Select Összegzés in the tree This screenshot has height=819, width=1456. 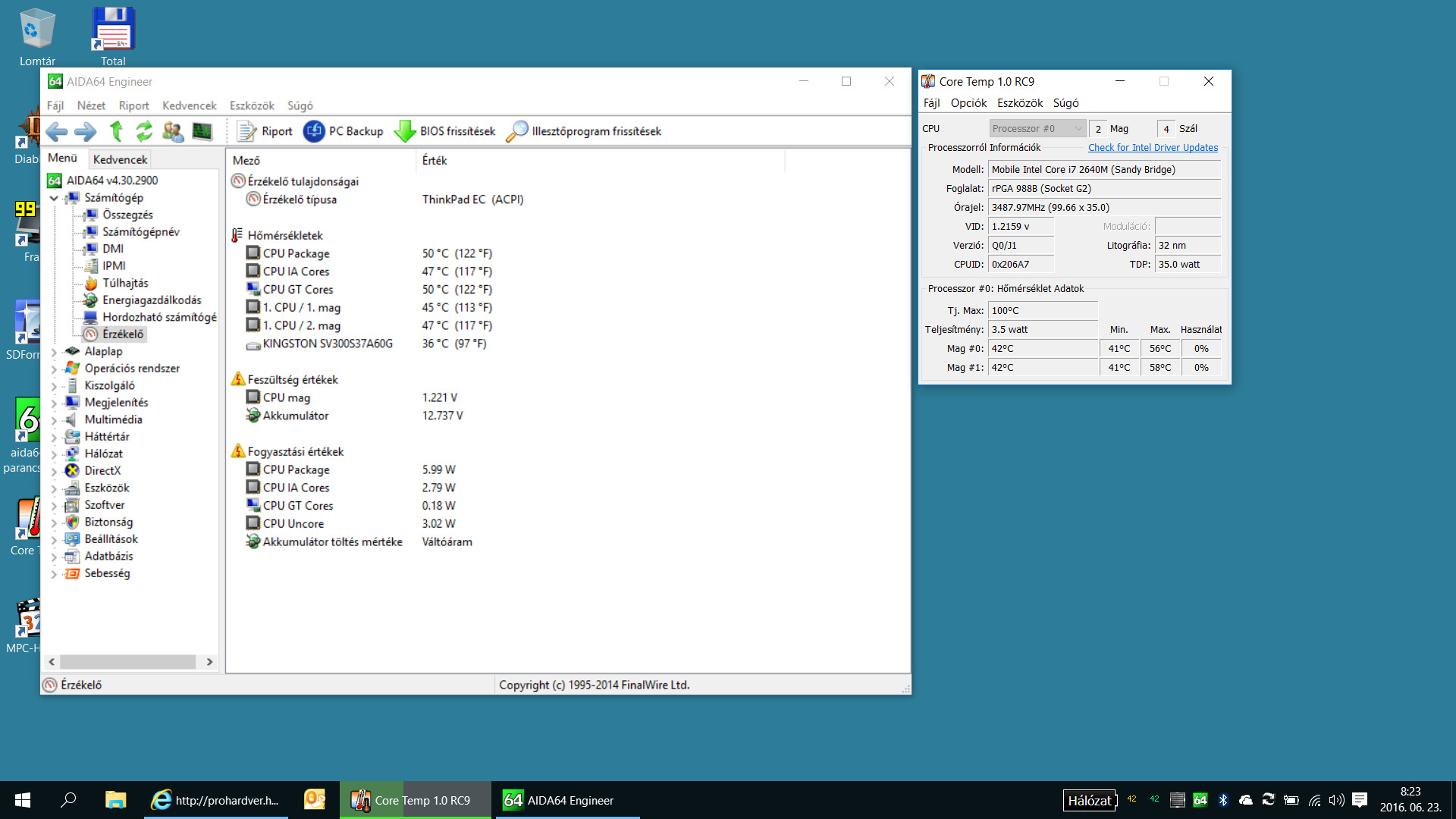[127, 215]
